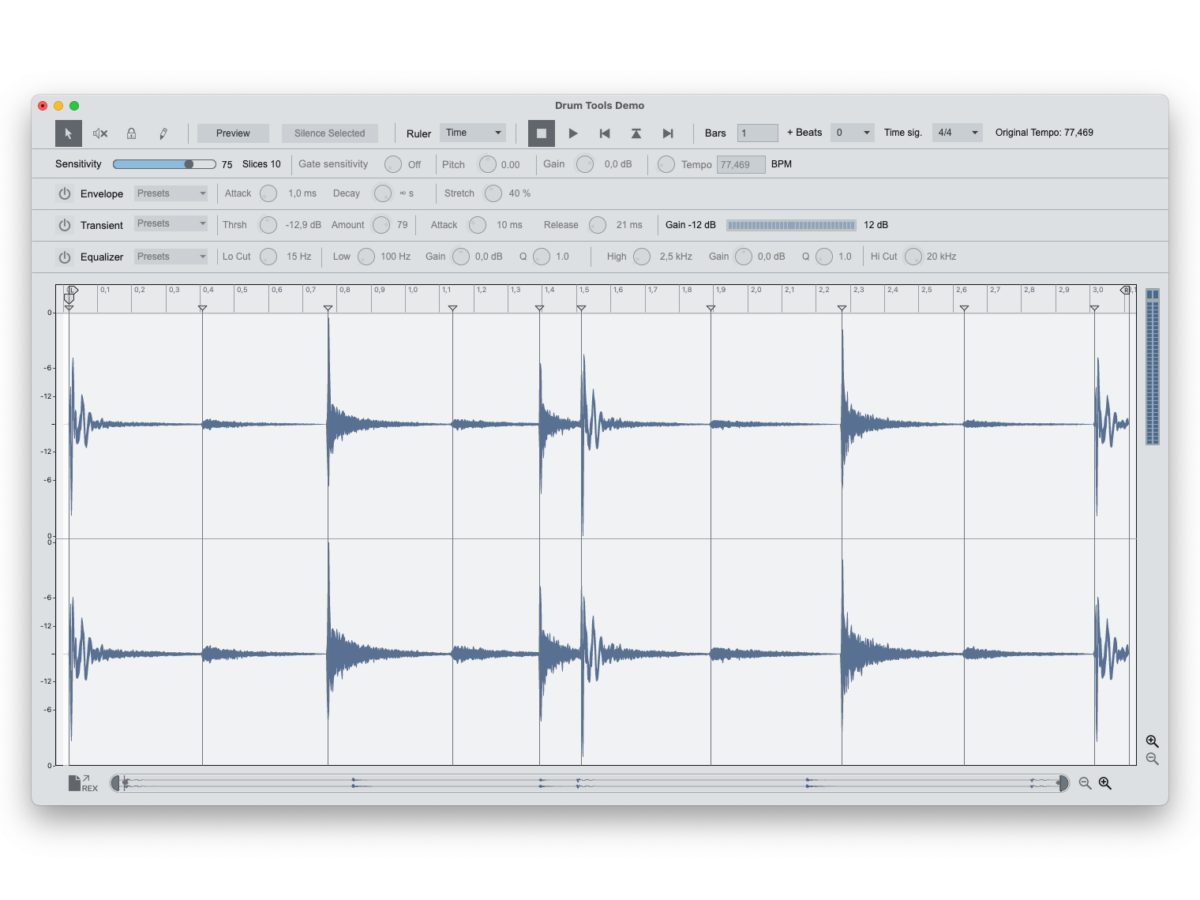Open the Time sig. 4/4 dropdown
The image size is (1200, 900).
[x=957, y=133]
